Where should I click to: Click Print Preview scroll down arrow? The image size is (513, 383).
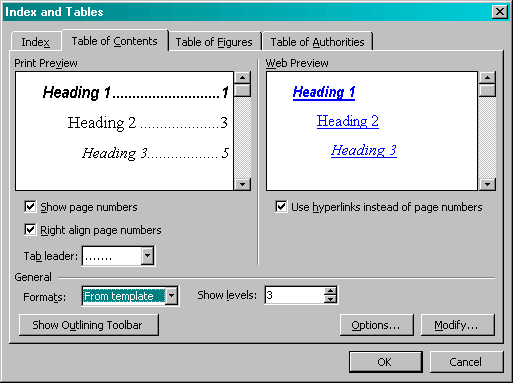[x=242, y=184]
